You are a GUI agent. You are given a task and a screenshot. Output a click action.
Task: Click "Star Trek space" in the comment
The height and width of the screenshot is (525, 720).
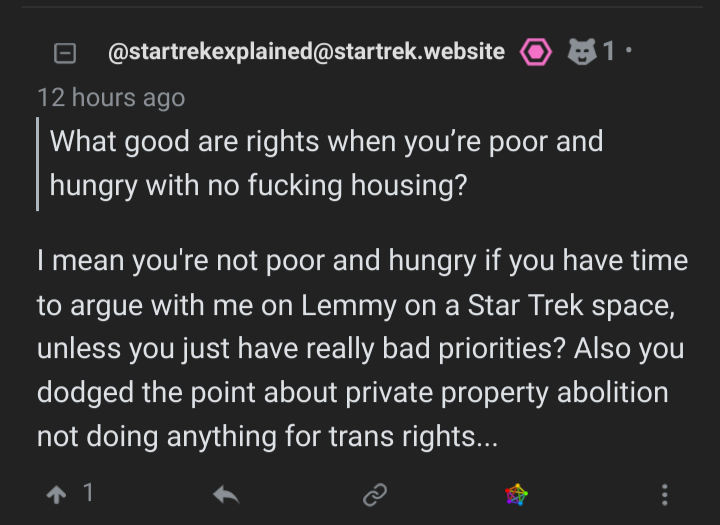pyautogui.click(x=571, y=305)
